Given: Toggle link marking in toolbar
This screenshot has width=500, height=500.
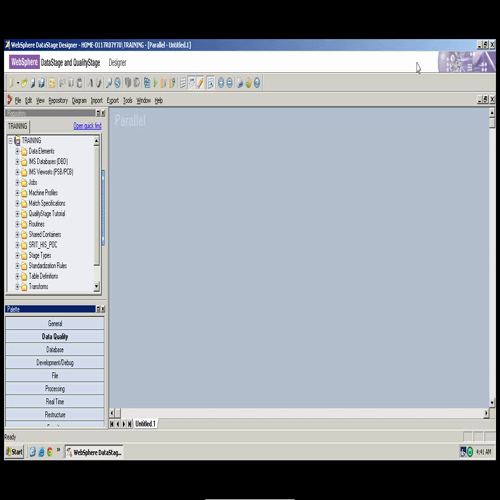Looking at the screenshot, I should point(191,83).
